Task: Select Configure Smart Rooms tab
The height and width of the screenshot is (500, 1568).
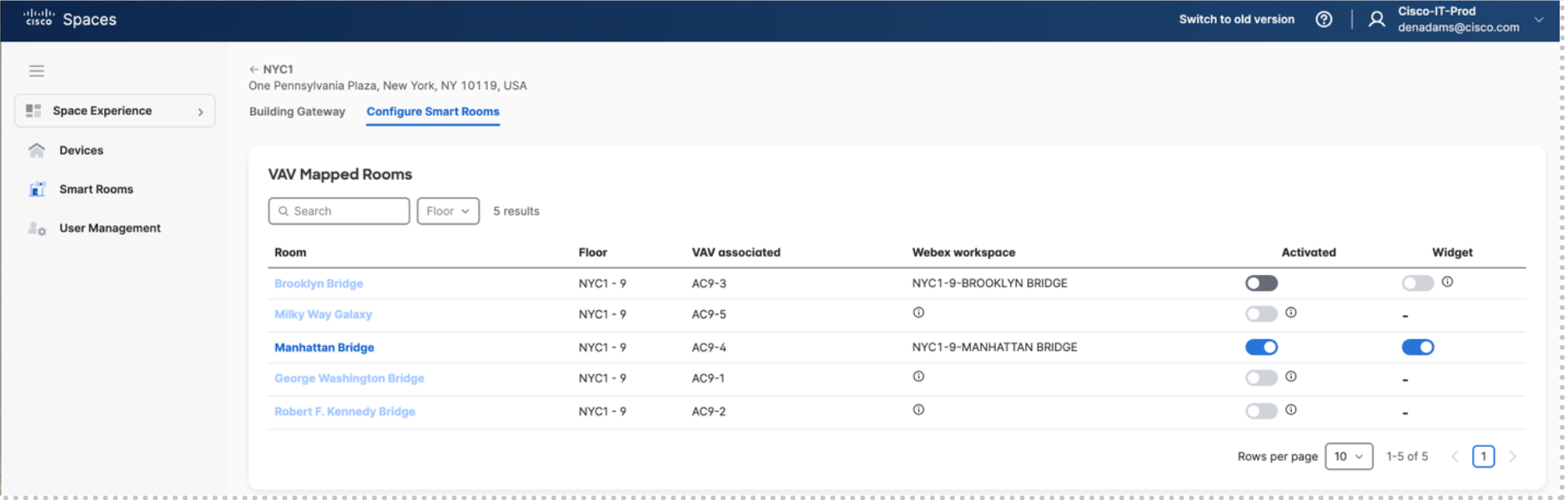Action: (433, 112)
